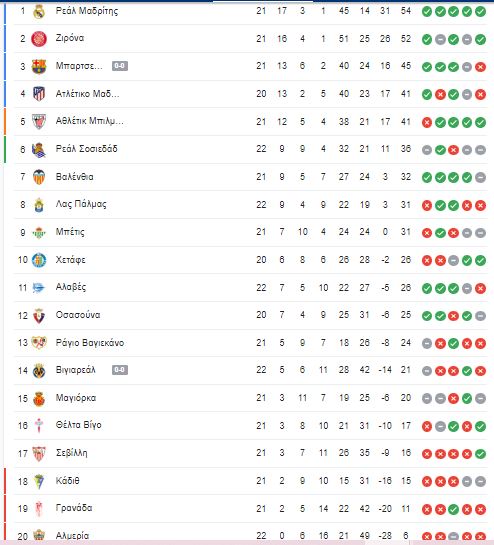The height and width of the screenshot is (545, 494).
Task: Open the Λας Πάλμας team page
Action: (x=81, y=204)
